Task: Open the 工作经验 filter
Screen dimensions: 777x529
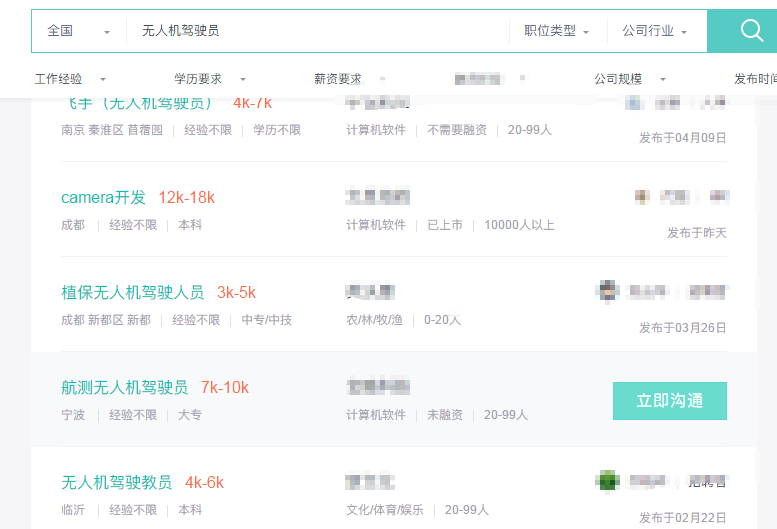Action: tap(70, 79)
